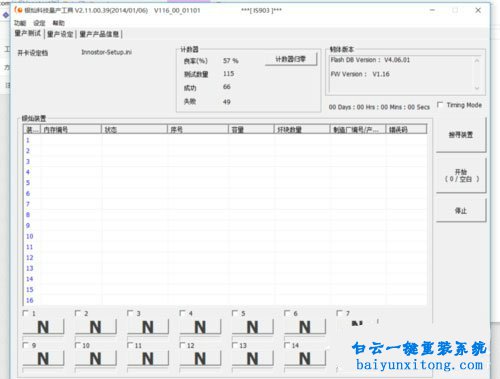This screenshot has height=379, width=500.
Task: Tick the port 3 checkbox
Action: tap(130, 313)
